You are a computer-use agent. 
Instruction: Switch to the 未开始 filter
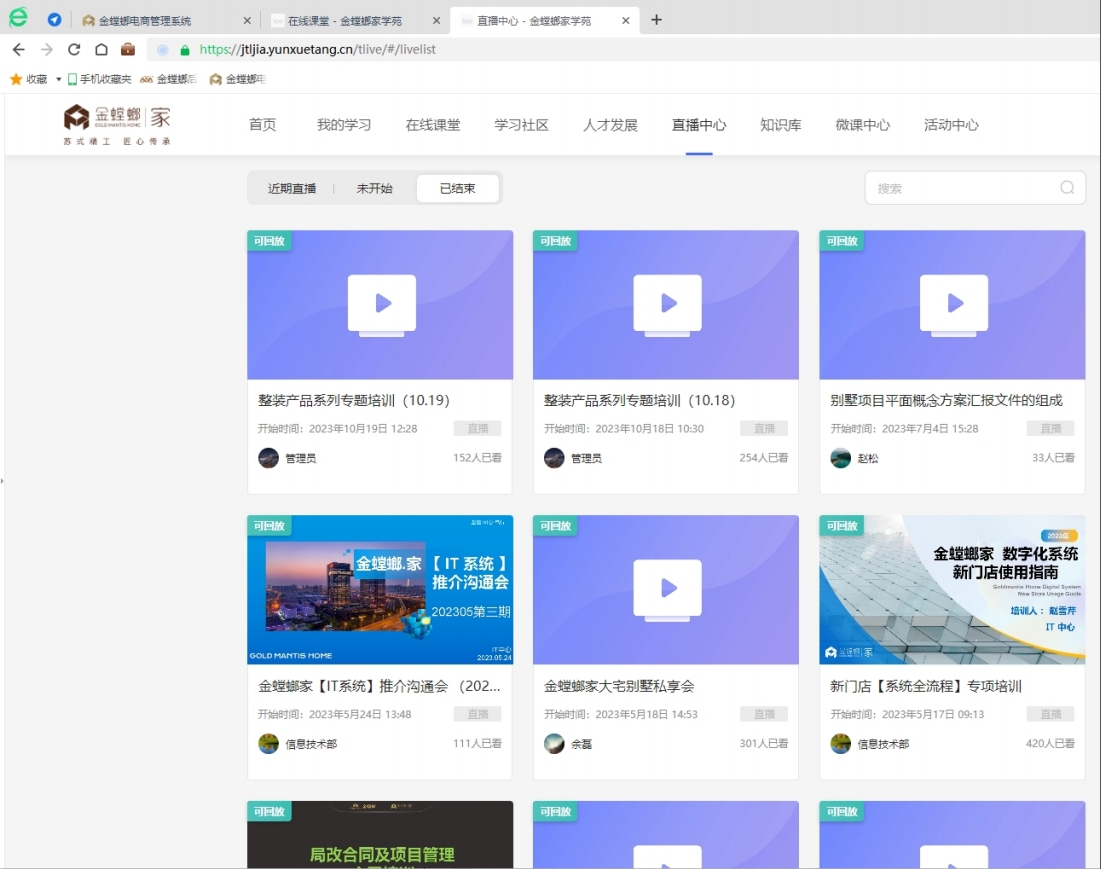[374, 188]
